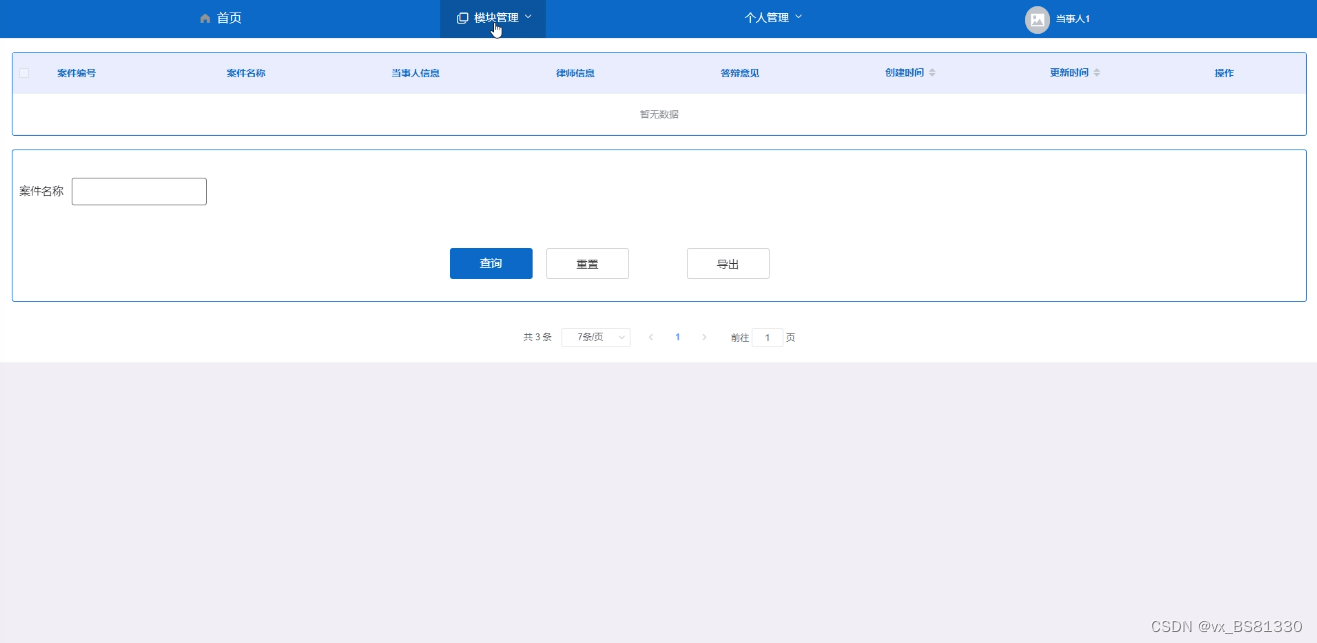Screen dimensions: 1317x643
Task: Open the 首页 home menu item
Action: [x=220, y=18]
